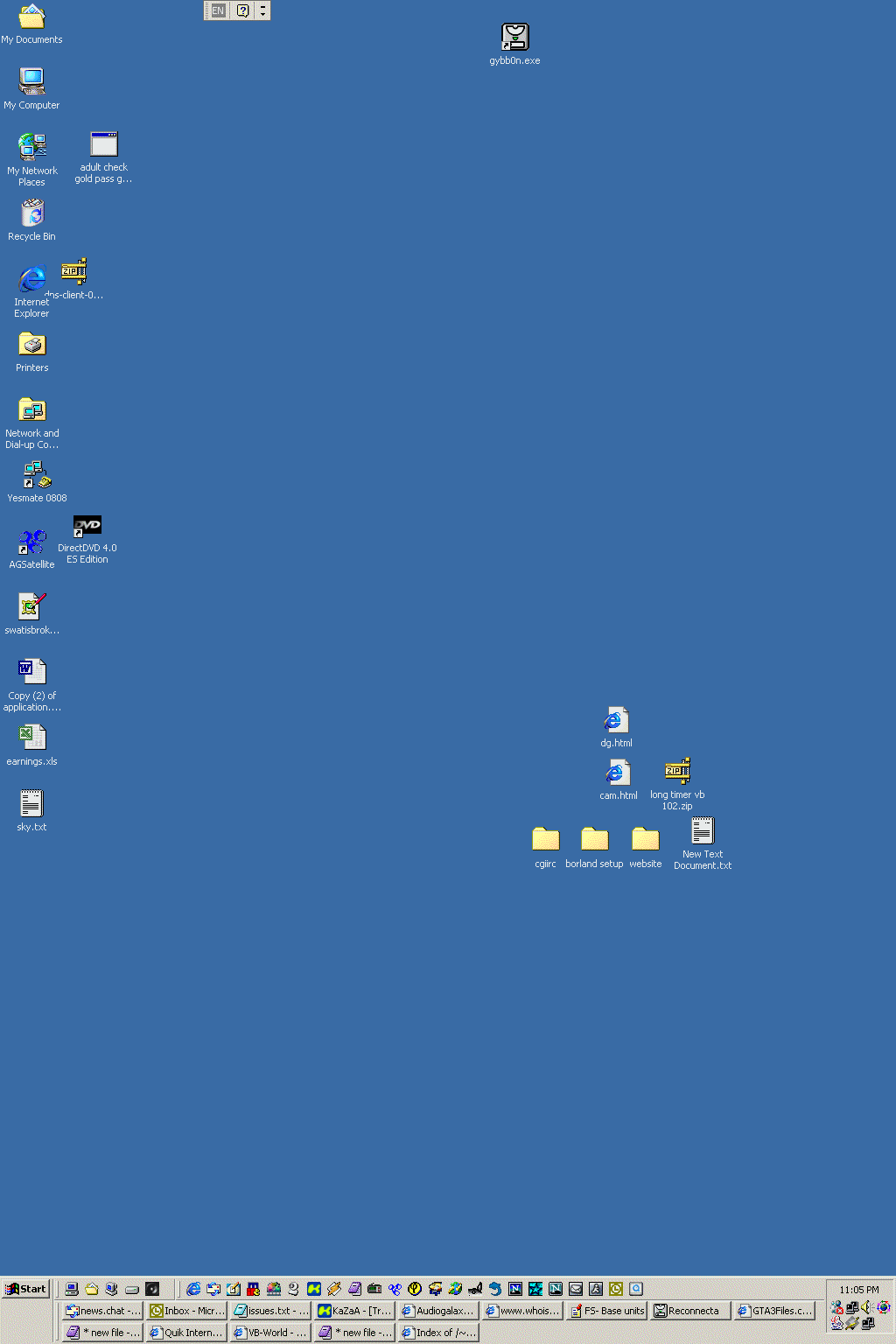The image size is (896, 1344).
Task: Switch to the Reconnecta taskbar window
Action: tap(692, 1311)
